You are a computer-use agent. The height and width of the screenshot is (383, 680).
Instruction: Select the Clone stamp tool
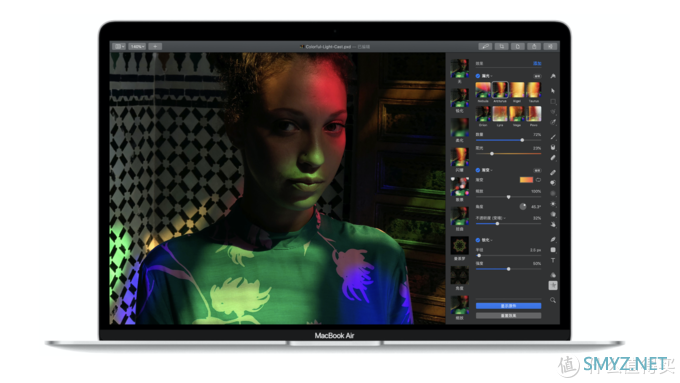pos(553,183)
